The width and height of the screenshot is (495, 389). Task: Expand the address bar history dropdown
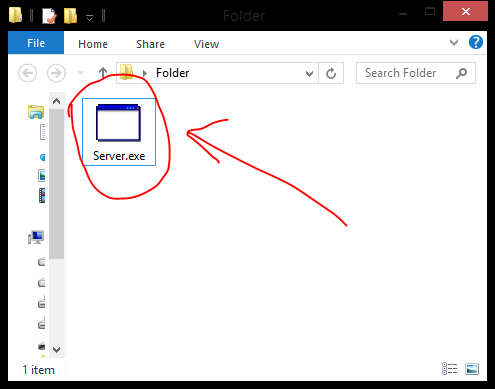coord(309,73)
